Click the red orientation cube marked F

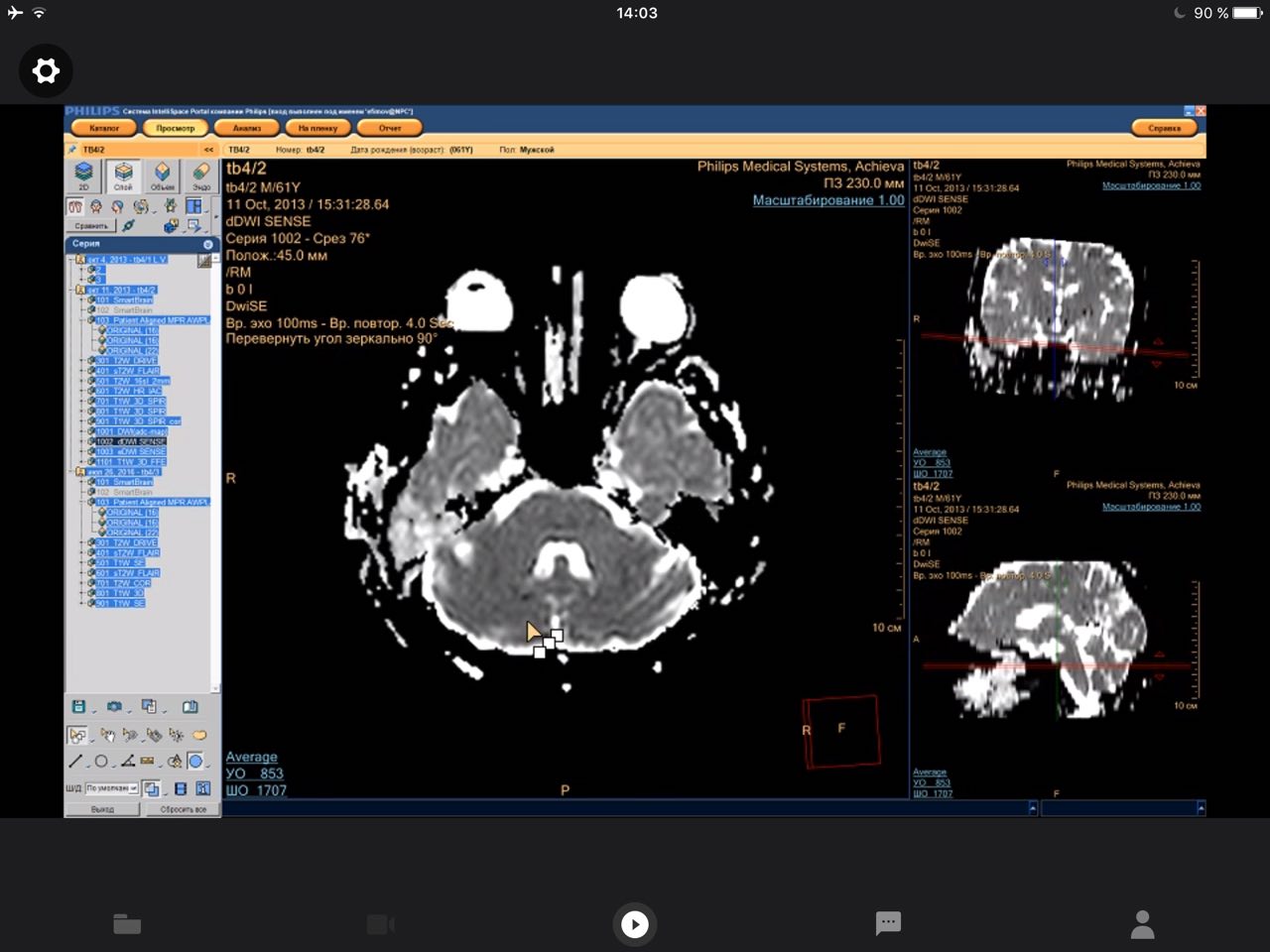(x=840, y=731)
